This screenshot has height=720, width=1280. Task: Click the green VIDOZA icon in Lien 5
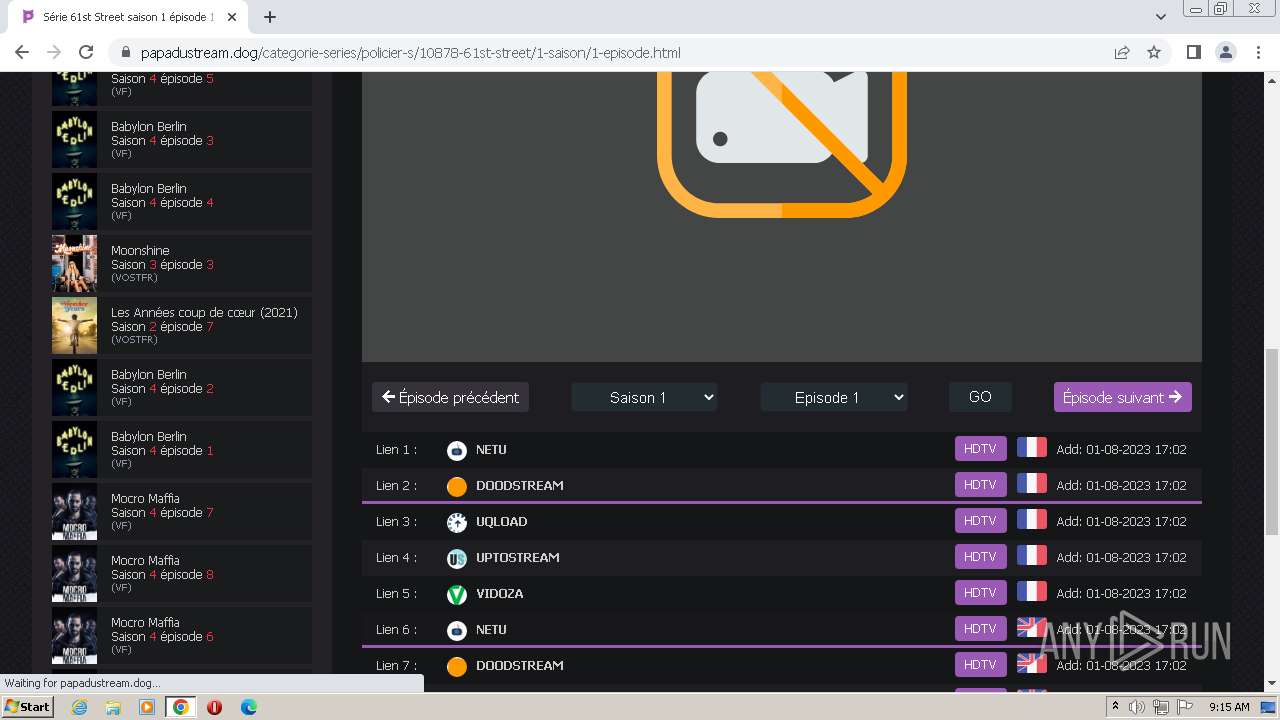click(x=457, y=594)
